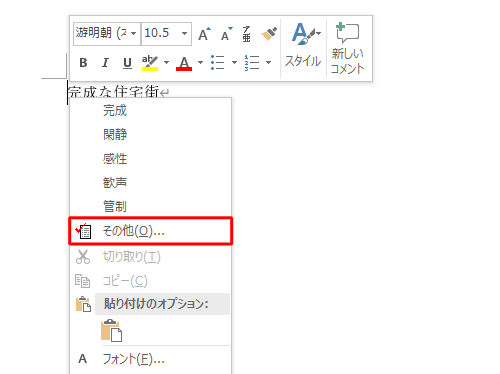
Task: Toggle bold formatting
Action: pos(83,62)
